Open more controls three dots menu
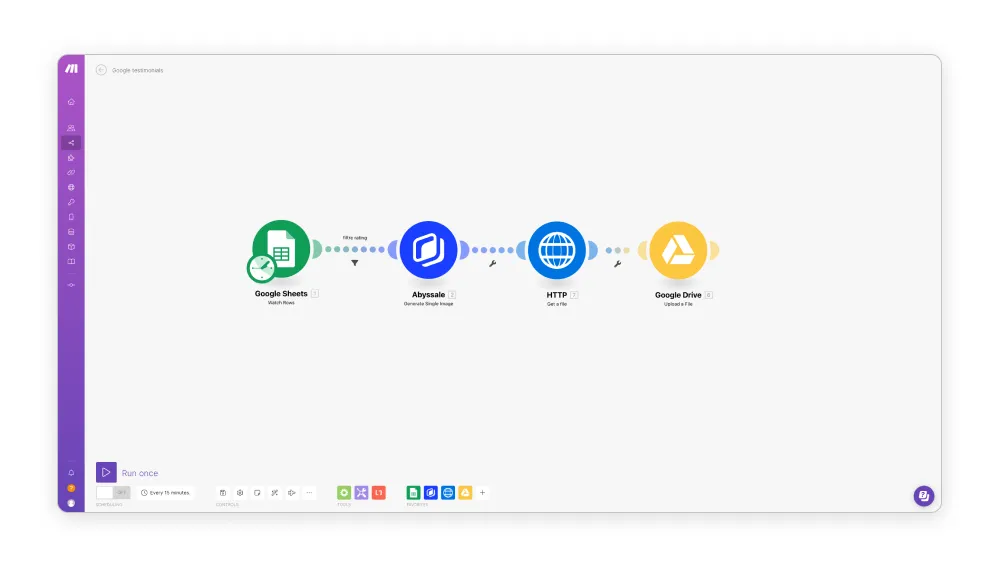The width and height of the screenshot is (1000, 567). pyautogui.click(x=309, y=492)
